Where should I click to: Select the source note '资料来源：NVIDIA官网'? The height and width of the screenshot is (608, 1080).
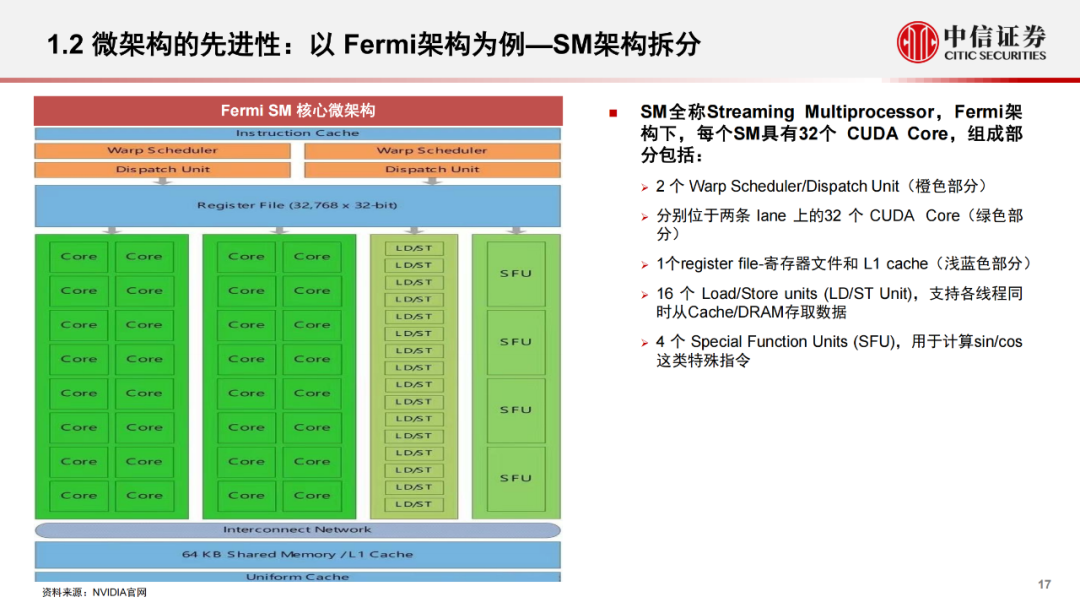[x=94, y=593]
